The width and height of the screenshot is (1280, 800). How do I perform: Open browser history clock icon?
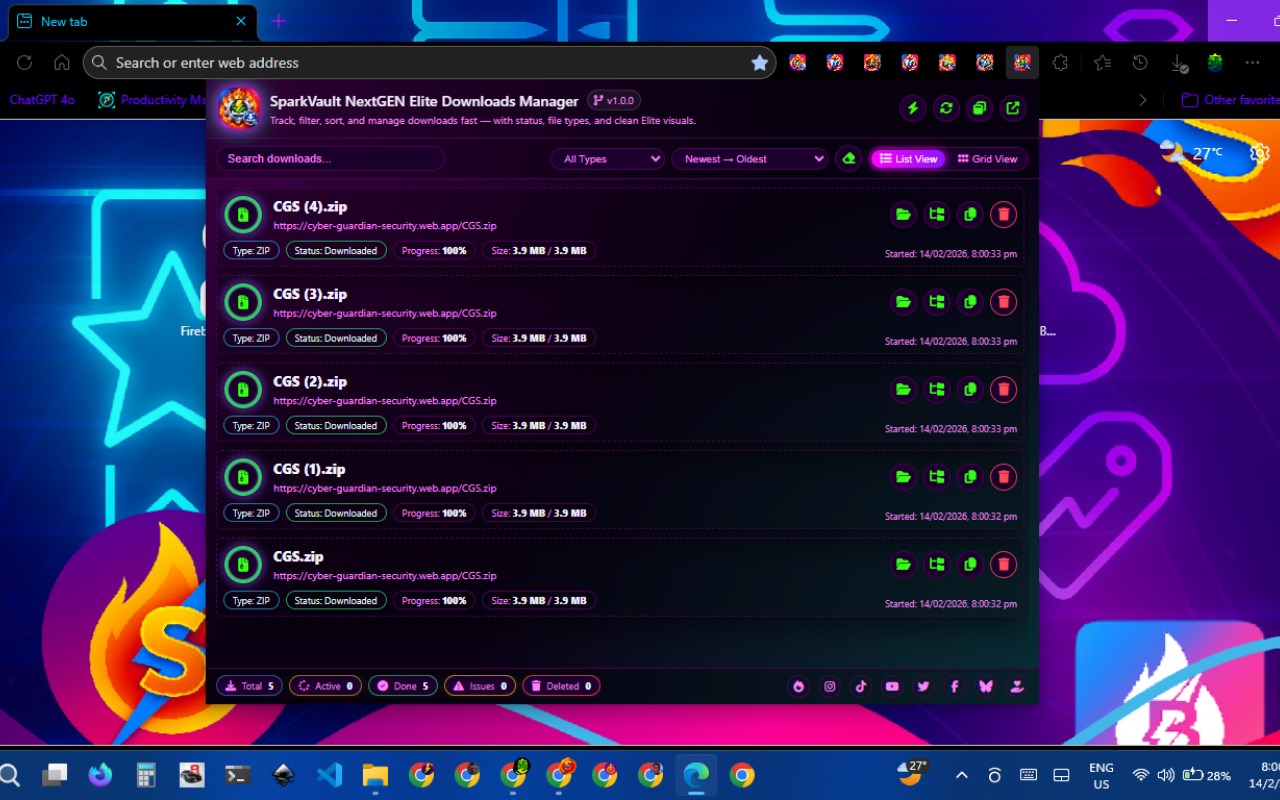1140,62
